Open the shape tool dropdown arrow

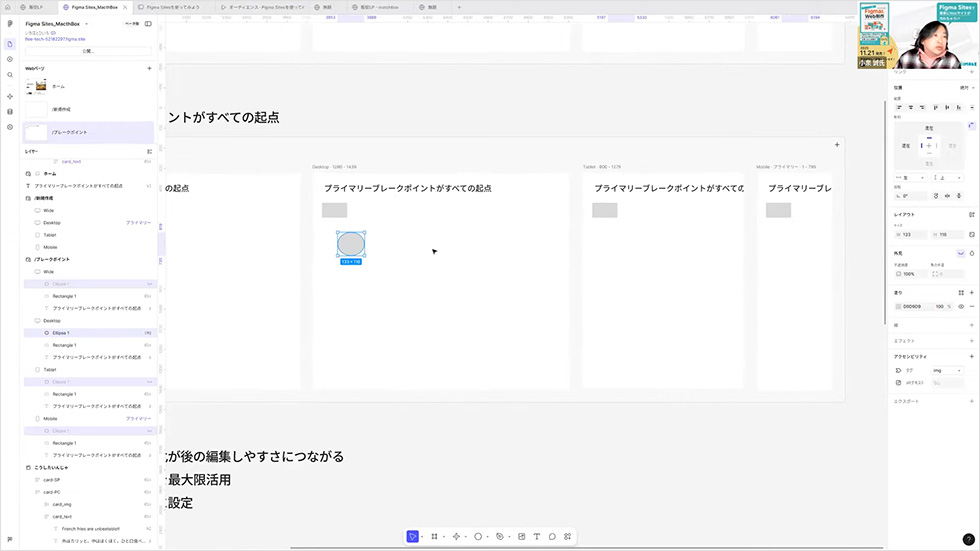click(488, 537)
